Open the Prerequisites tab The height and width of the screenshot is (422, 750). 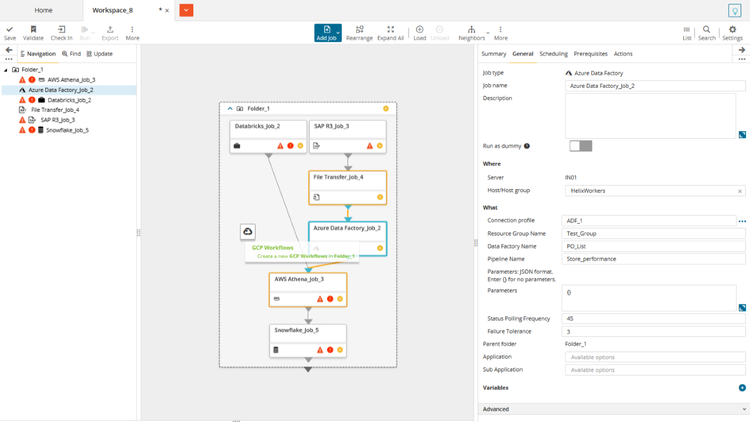(x=590, y=54)
